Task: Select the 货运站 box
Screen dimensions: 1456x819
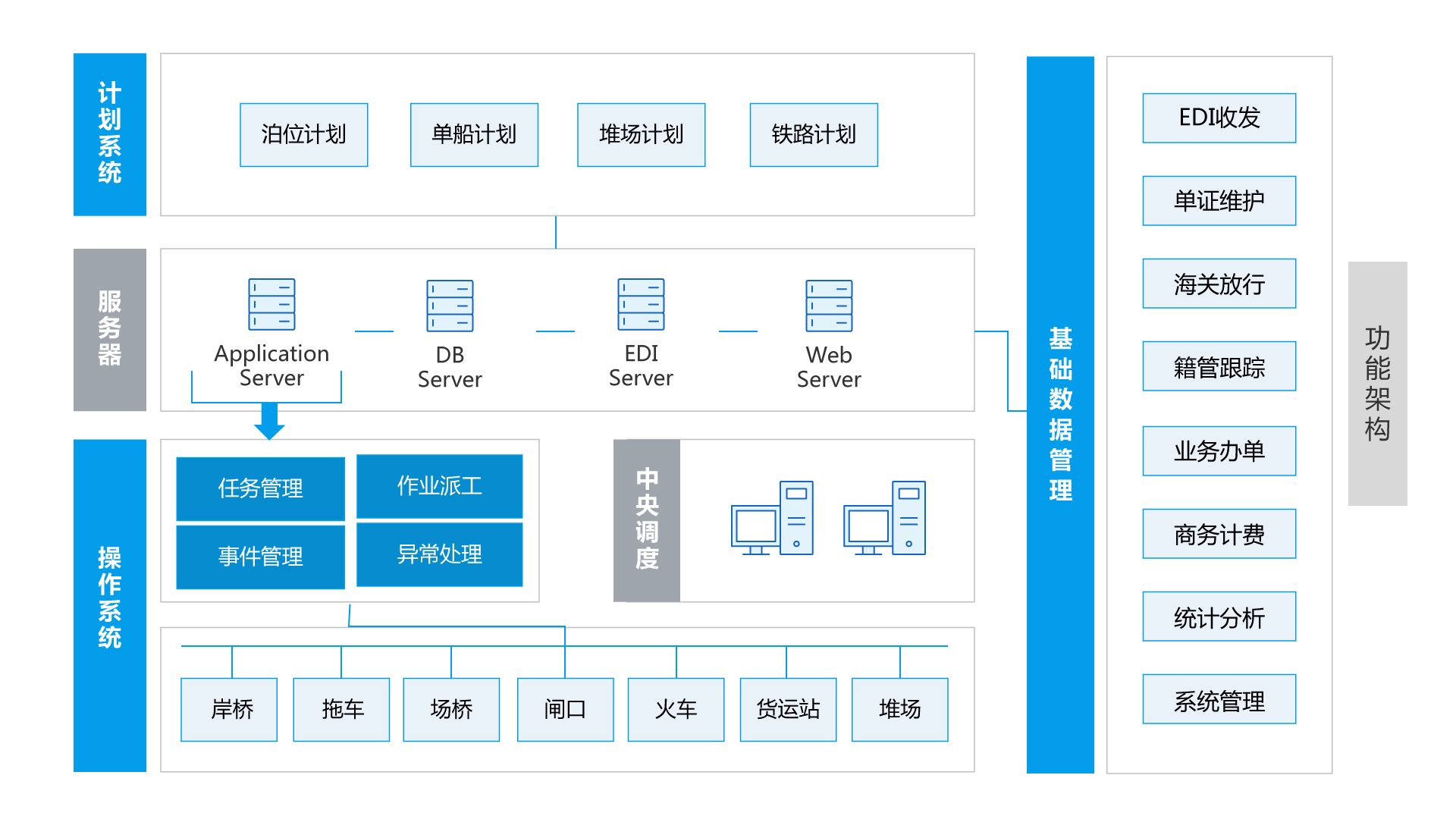Action: coord(788,709)
